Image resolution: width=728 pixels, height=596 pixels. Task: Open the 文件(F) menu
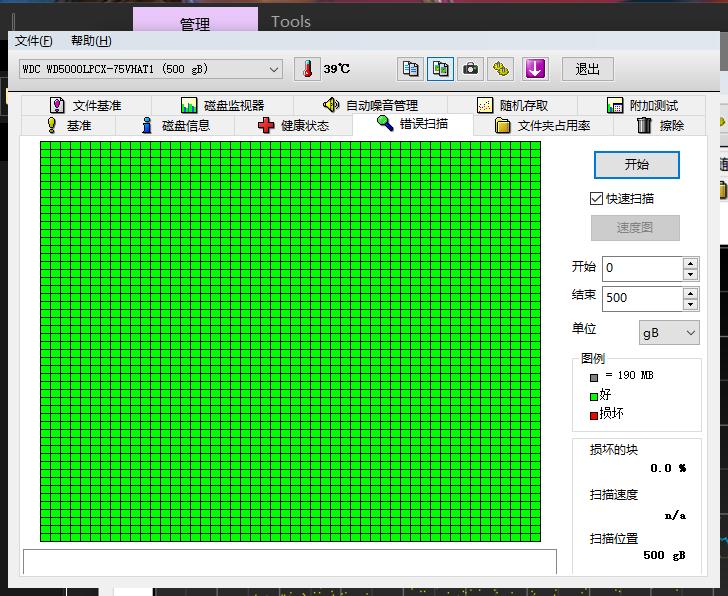click(x=33, y=41)
